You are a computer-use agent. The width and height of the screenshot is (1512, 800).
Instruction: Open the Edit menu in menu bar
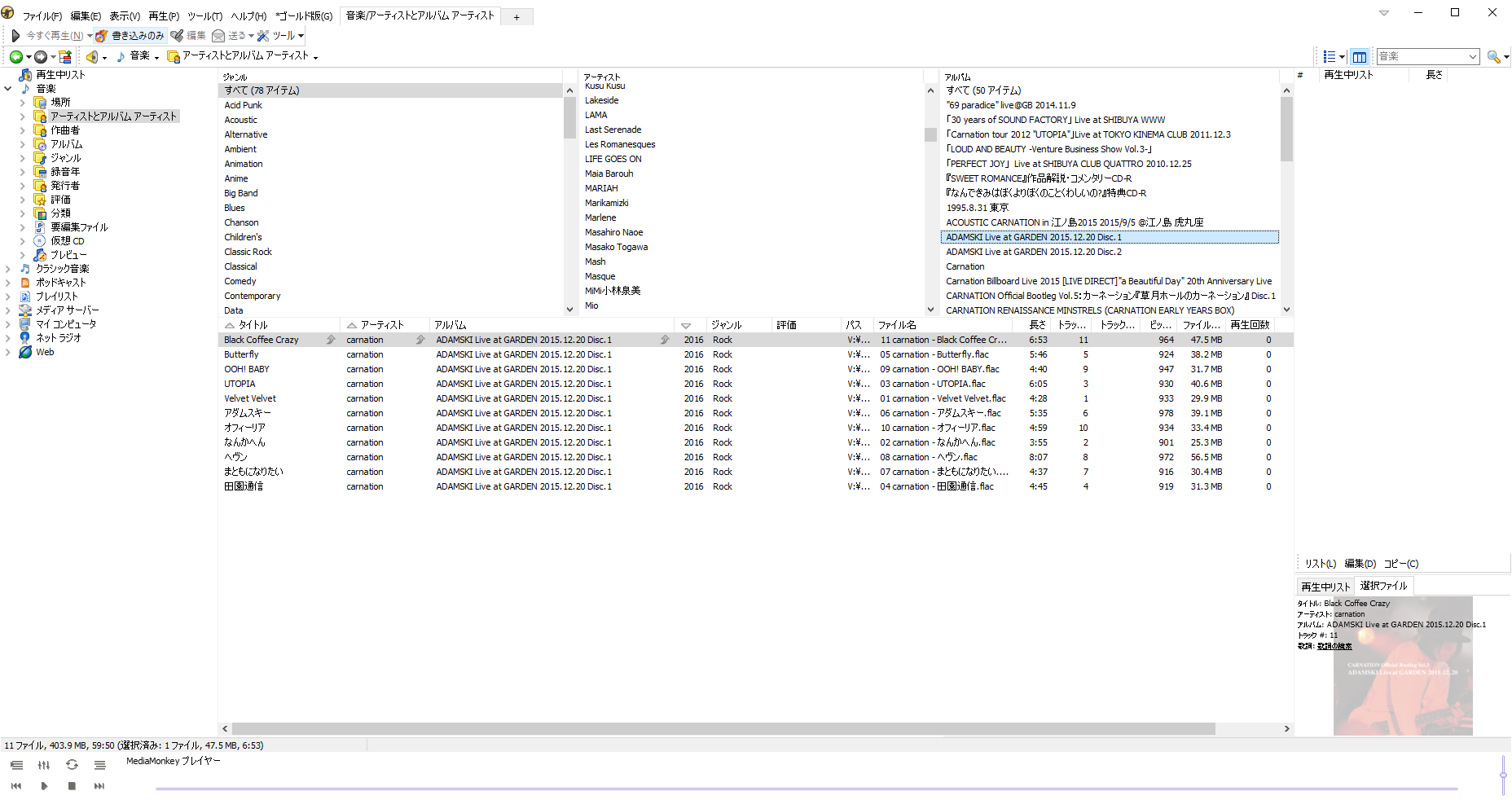click(86, 16)
